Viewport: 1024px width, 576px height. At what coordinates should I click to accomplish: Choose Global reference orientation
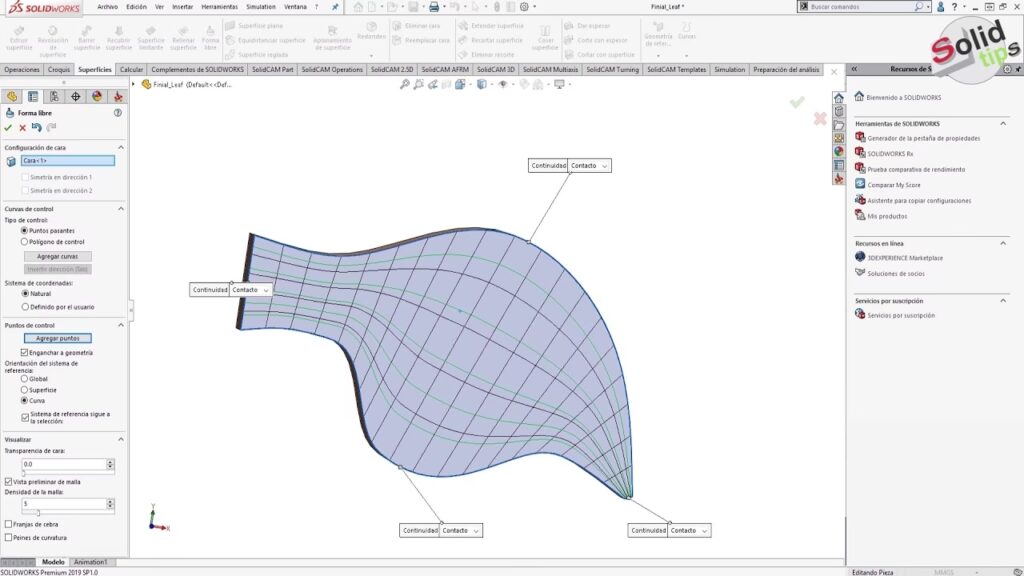tap(25, 379)
